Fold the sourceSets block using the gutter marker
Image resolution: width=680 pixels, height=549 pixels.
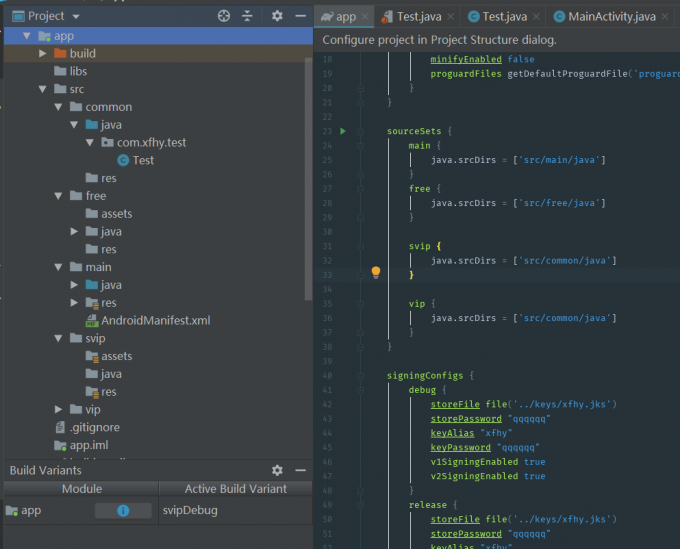(x=360, y=132)
